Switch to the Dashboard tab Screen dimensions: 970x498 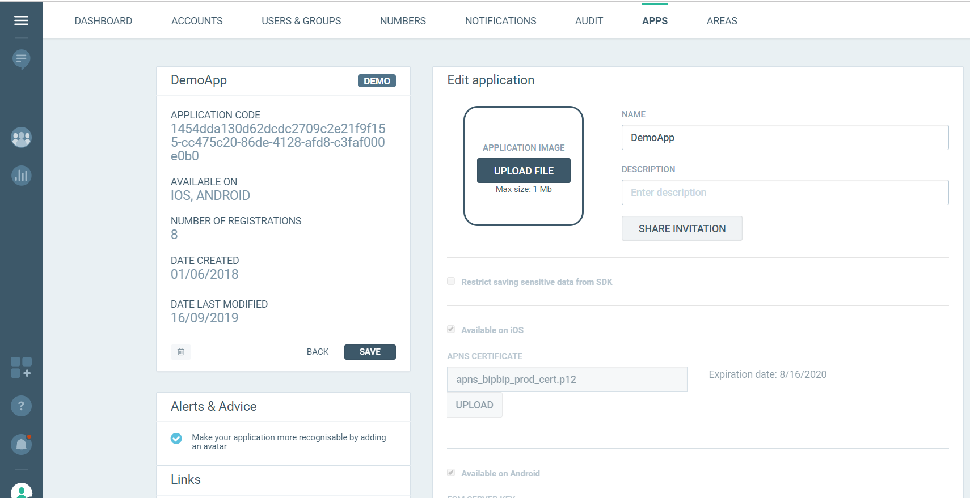[103, 21]
